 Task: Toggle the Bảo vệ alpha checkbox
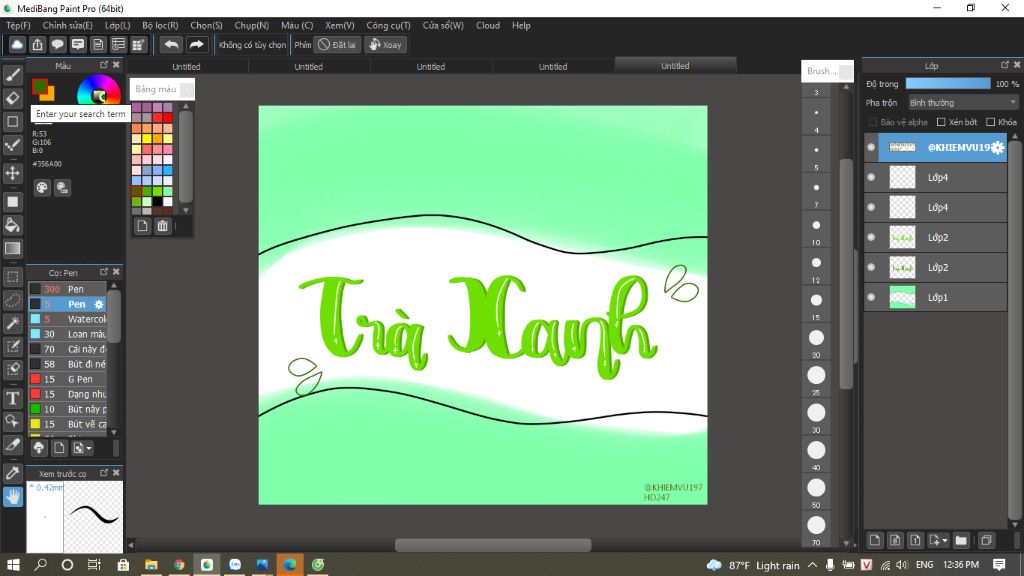(x=872, y=122)
